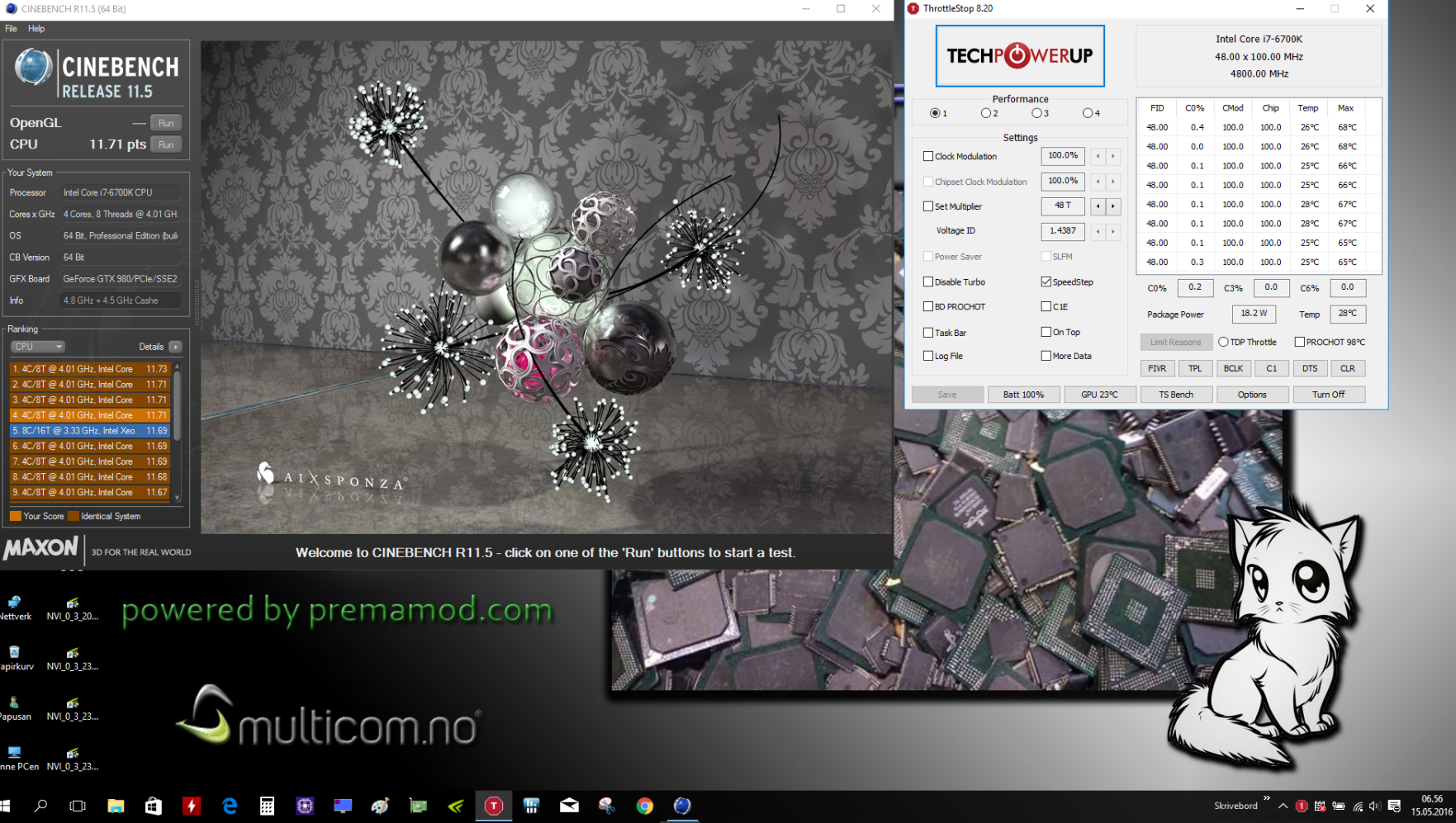Click the taskbar Search magnifier

coord(40,806)
